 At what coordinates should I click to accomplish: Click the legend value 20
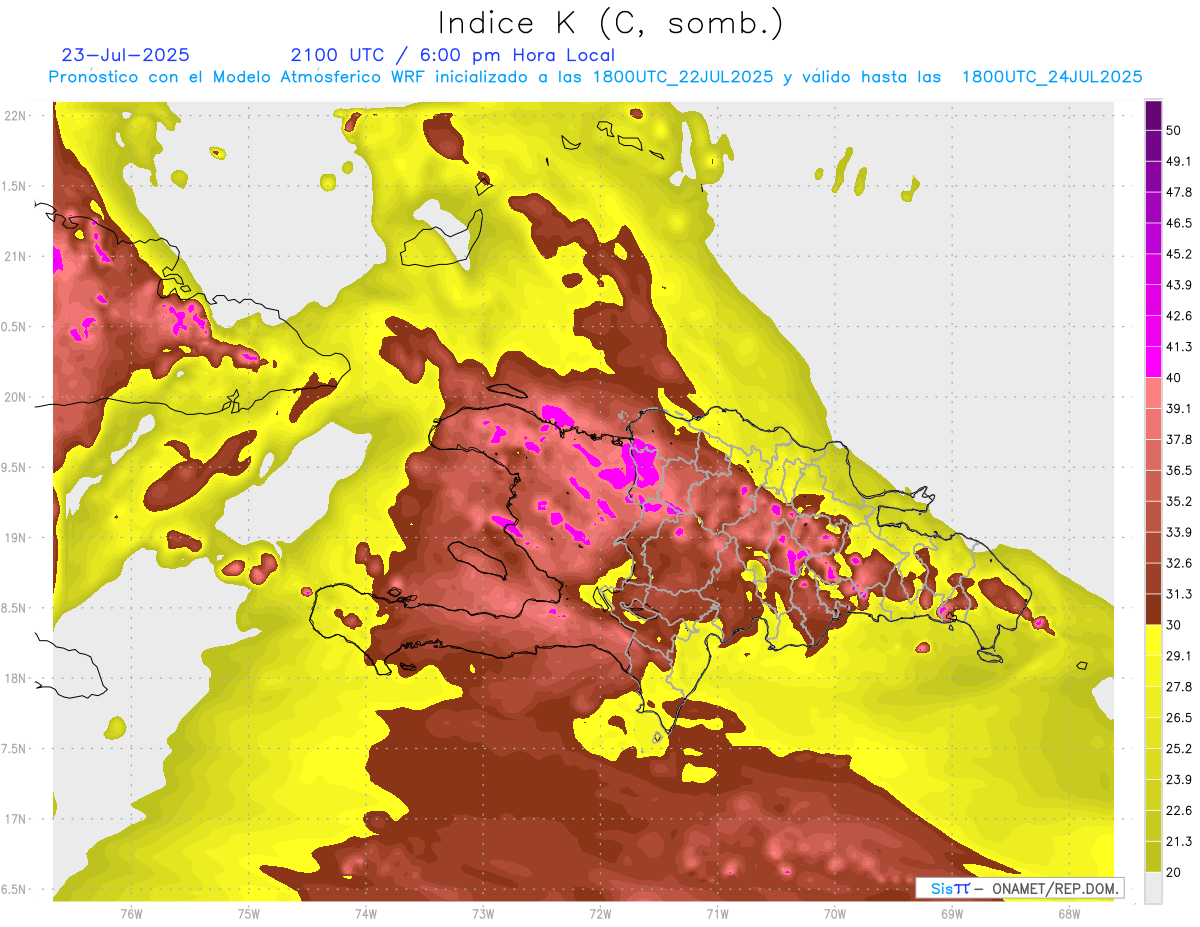(1175, 872)
